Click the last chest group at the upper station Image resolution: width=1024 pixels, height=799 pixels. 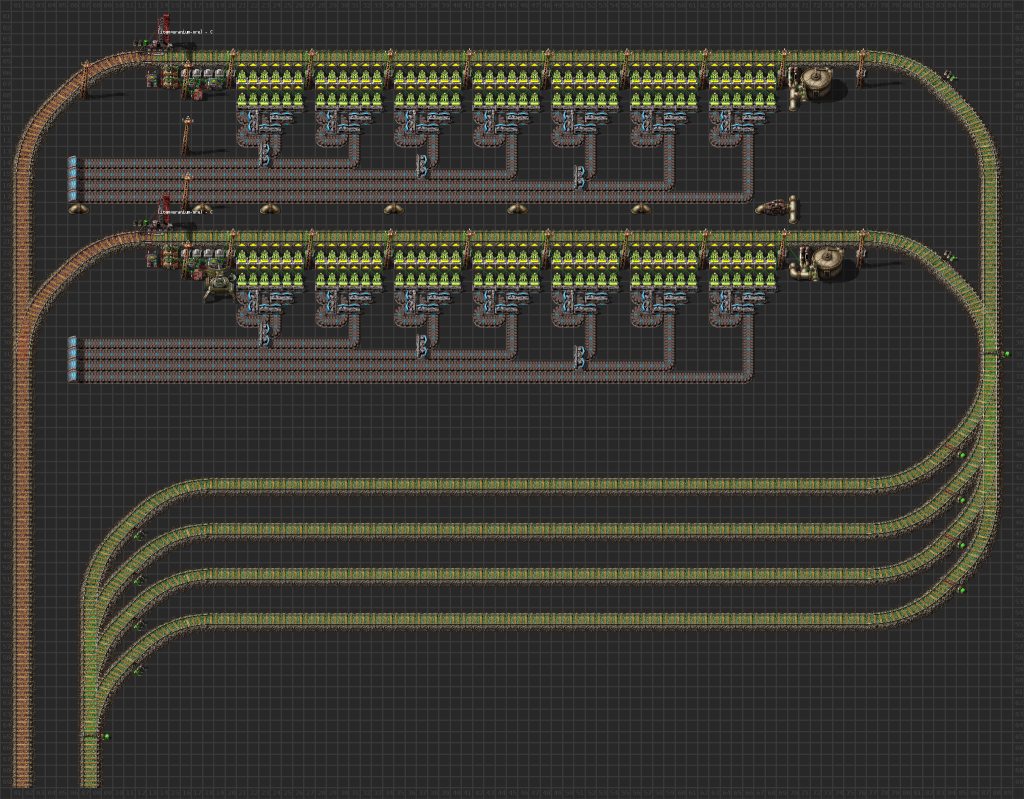coord(743,86)
